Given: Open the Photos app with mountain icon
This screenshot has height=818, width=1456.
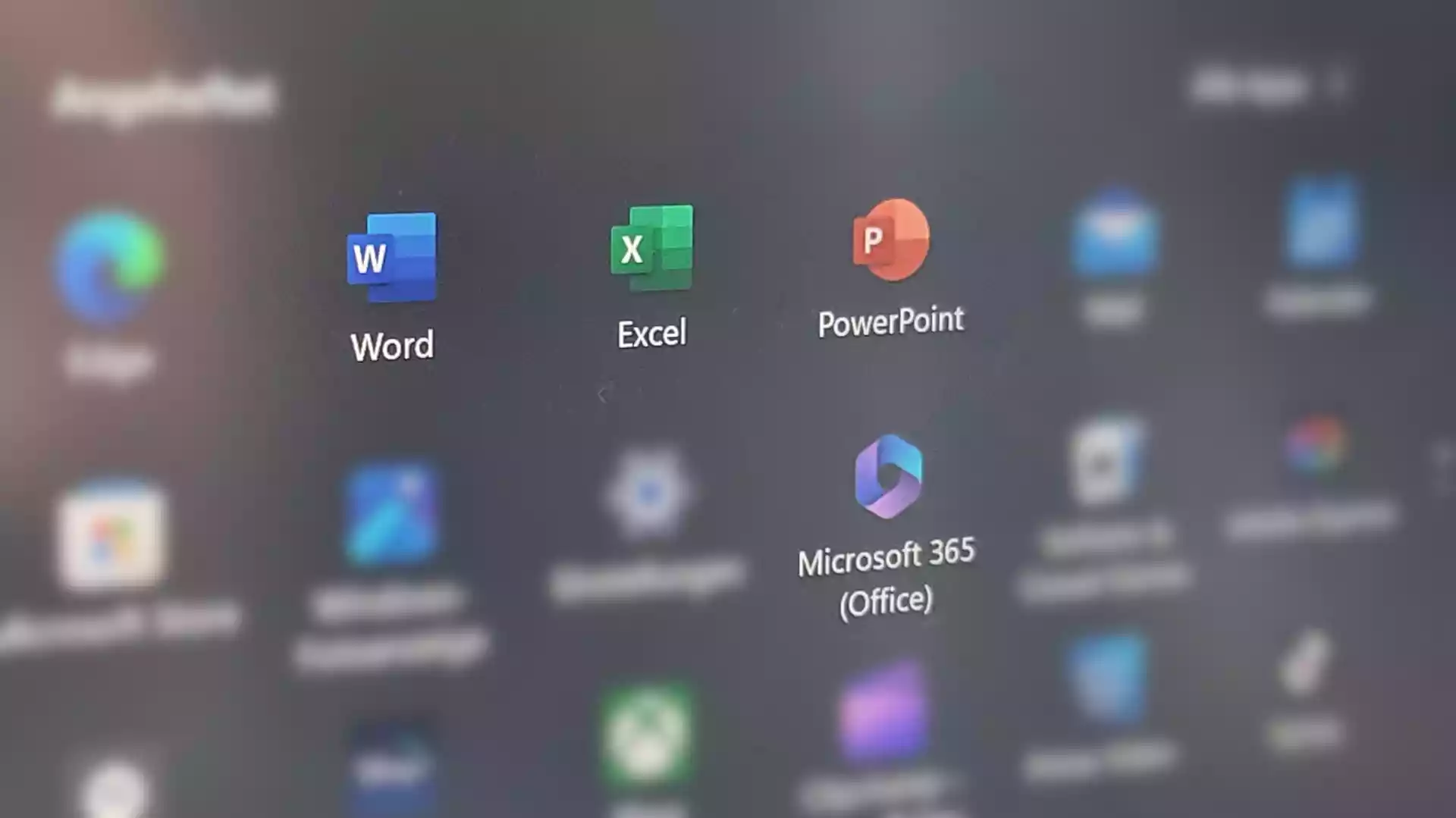Looking at the screenshot, I should pyautogui.click(x=391, y=516).
